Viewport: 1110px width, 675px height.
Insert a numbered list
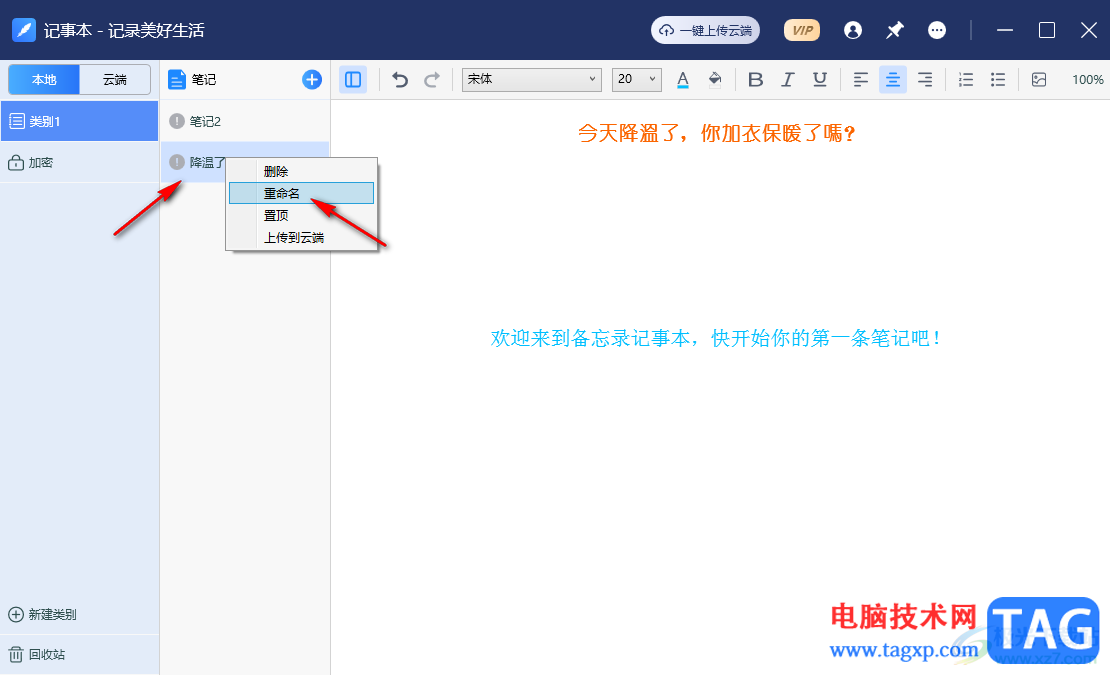pos(966,79)
